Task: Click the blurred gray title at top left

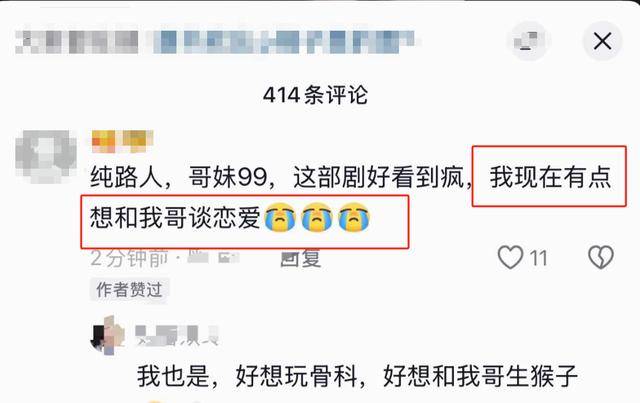Action: [x=77, y=42]
